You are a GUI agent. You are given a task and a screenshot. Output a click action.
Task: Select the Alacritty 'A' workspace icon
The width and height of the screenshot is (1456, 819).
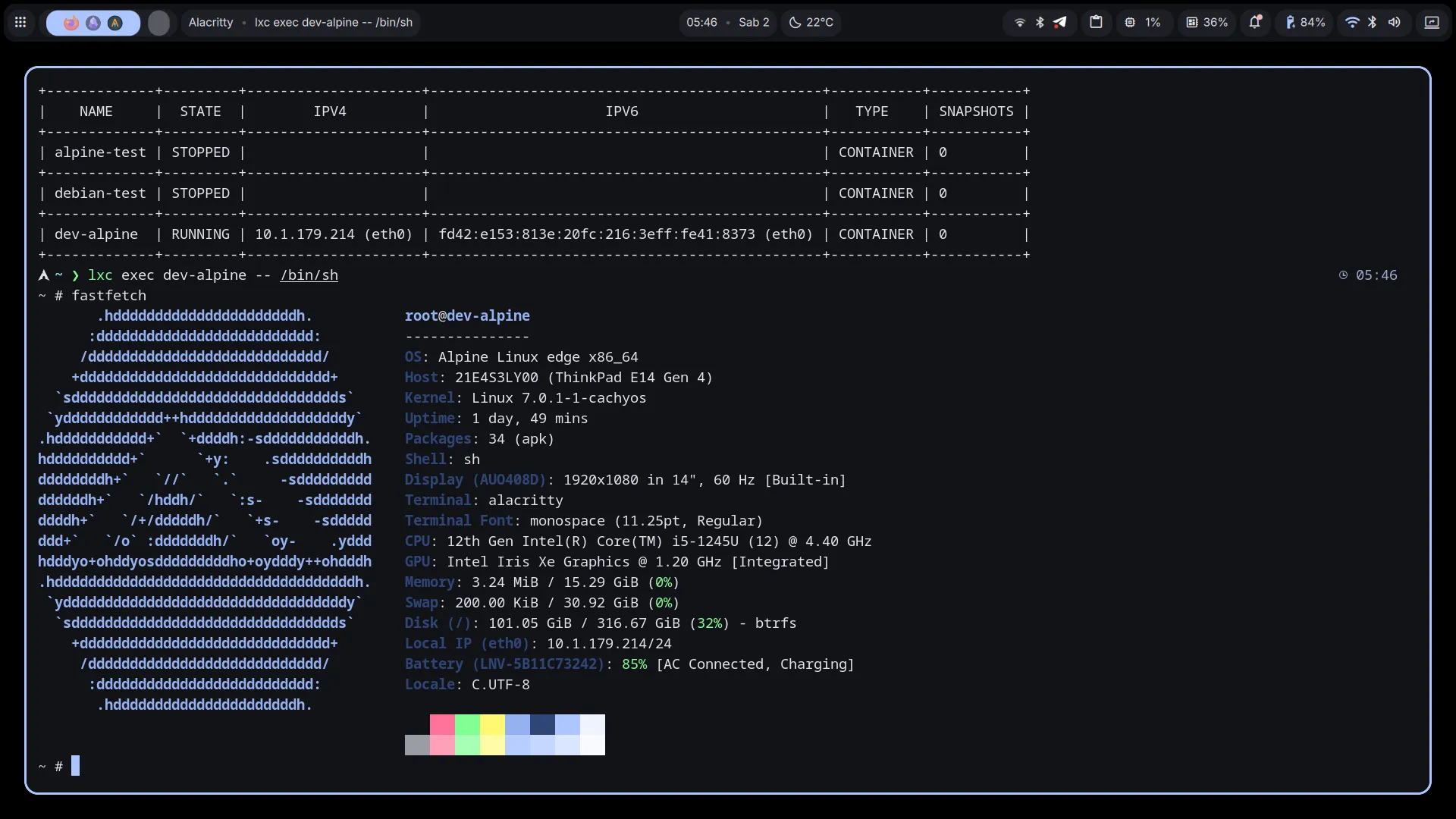pos(115,23)
